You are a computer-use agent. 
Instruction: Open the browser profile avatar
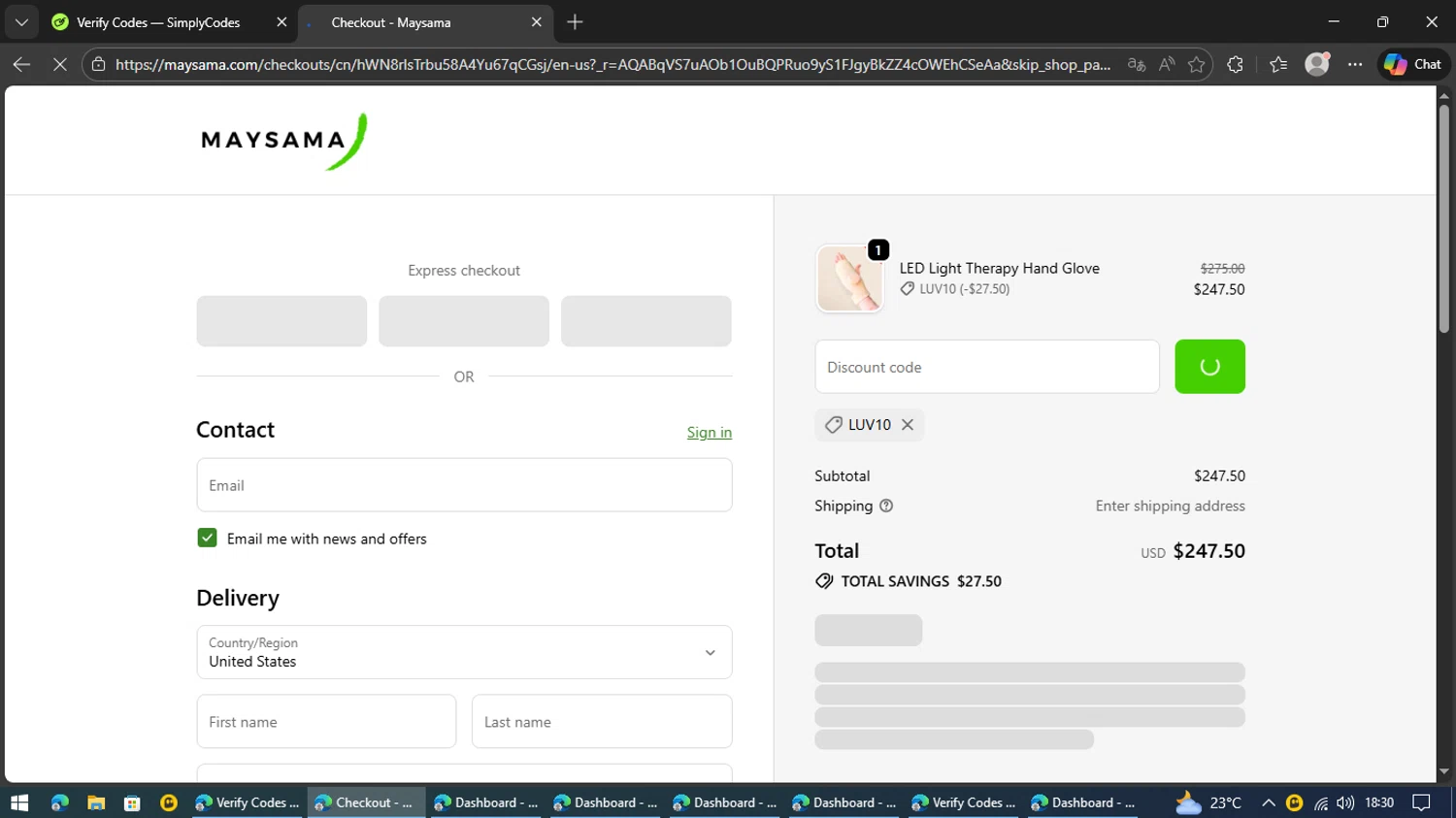[x=1317, y=64]
